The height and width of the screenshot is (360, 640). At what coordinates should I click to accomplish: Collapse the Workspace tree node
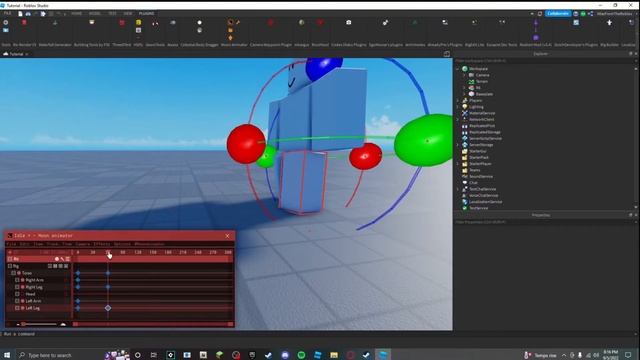pyautogui.click(x=458, y=69)
